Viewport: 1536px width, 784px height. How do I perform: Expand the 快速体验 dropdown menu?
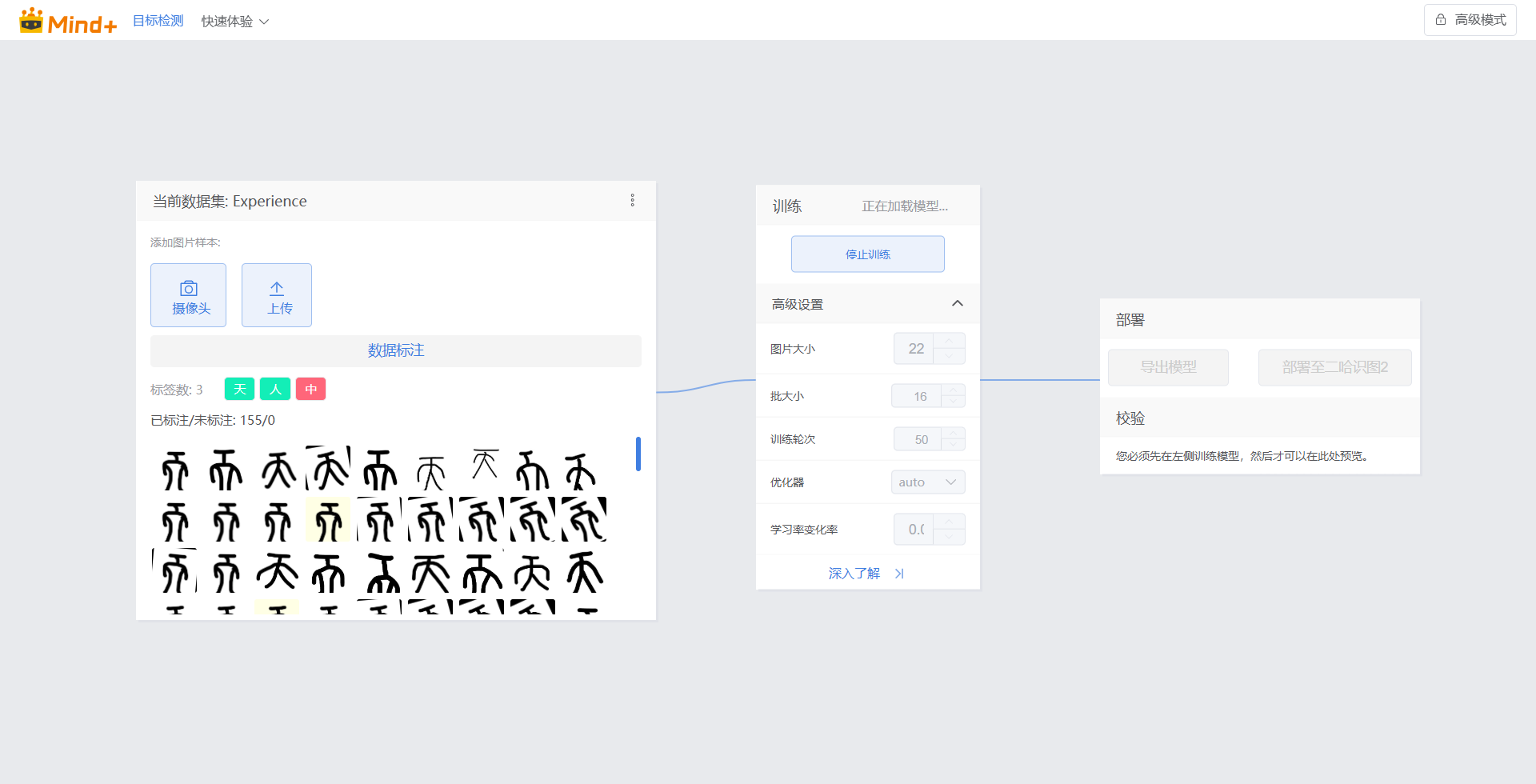point(234,22)
